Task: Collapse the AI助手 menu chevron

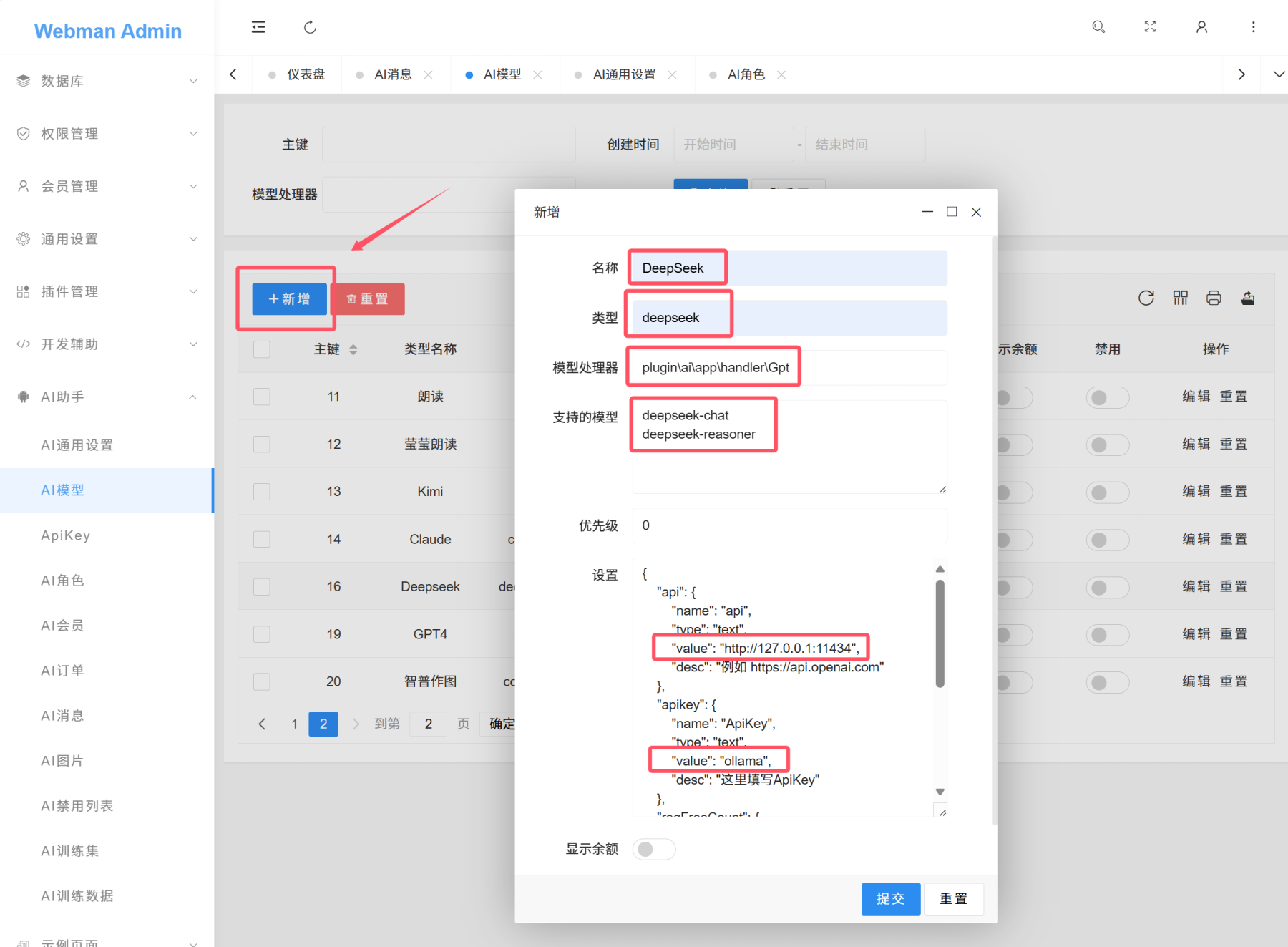Action: click(193, 397)
